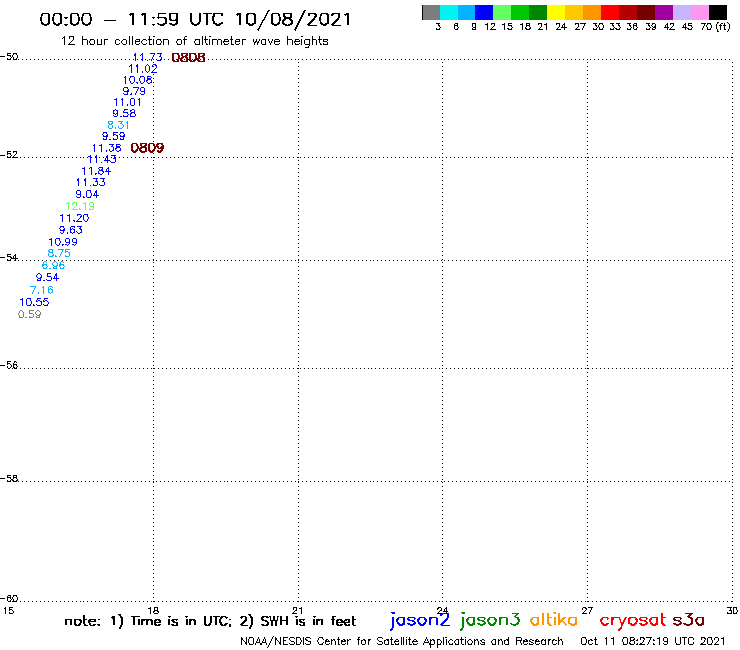
Task: Click the wave height value 9.59
Action: [x=114, y=136]
